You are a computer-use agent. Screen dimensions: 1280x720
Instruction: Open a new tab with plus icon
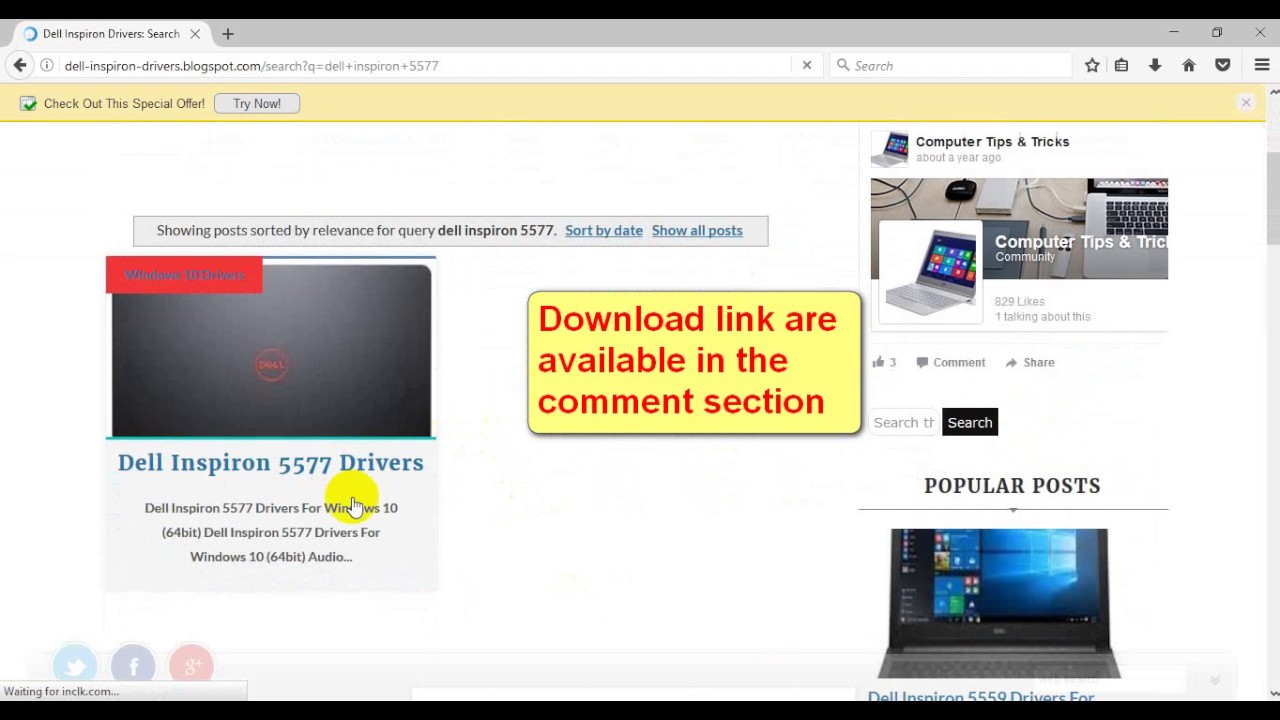click(x=228, y=34)
